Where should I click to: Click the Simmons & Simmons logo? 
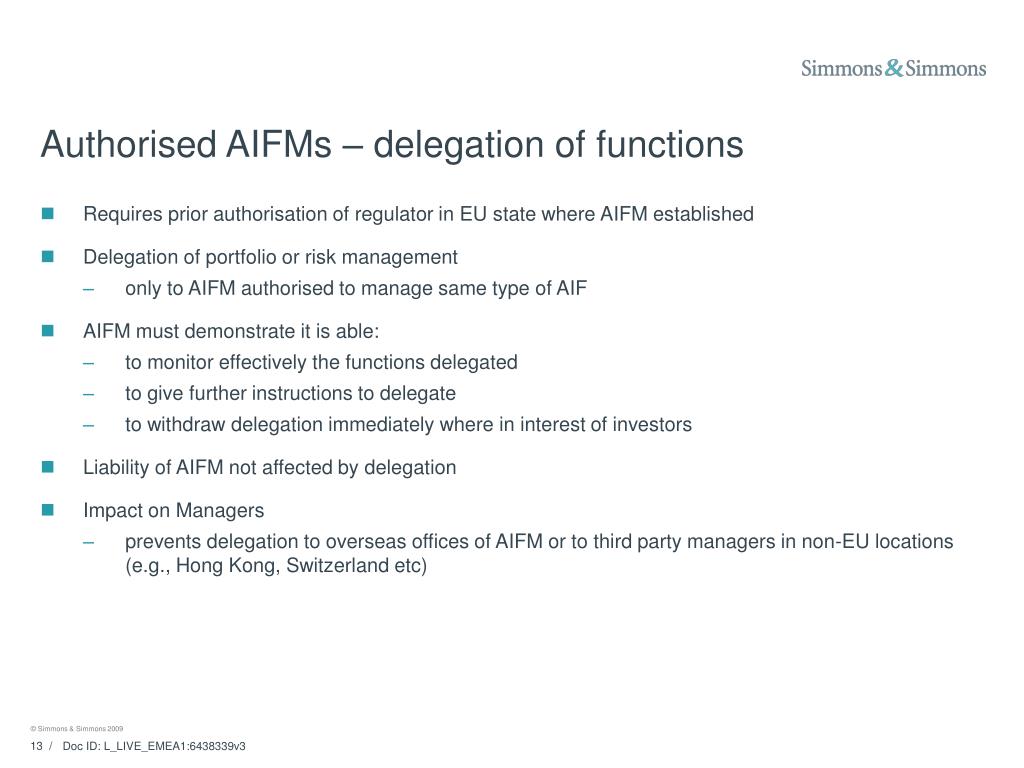[x=893, y=68]
